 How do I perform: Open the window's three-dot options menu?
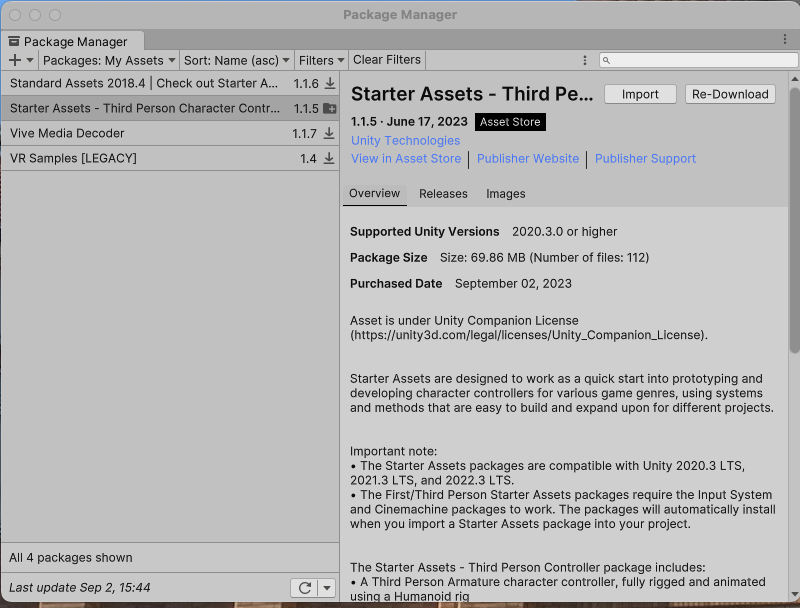coord(785,39)
